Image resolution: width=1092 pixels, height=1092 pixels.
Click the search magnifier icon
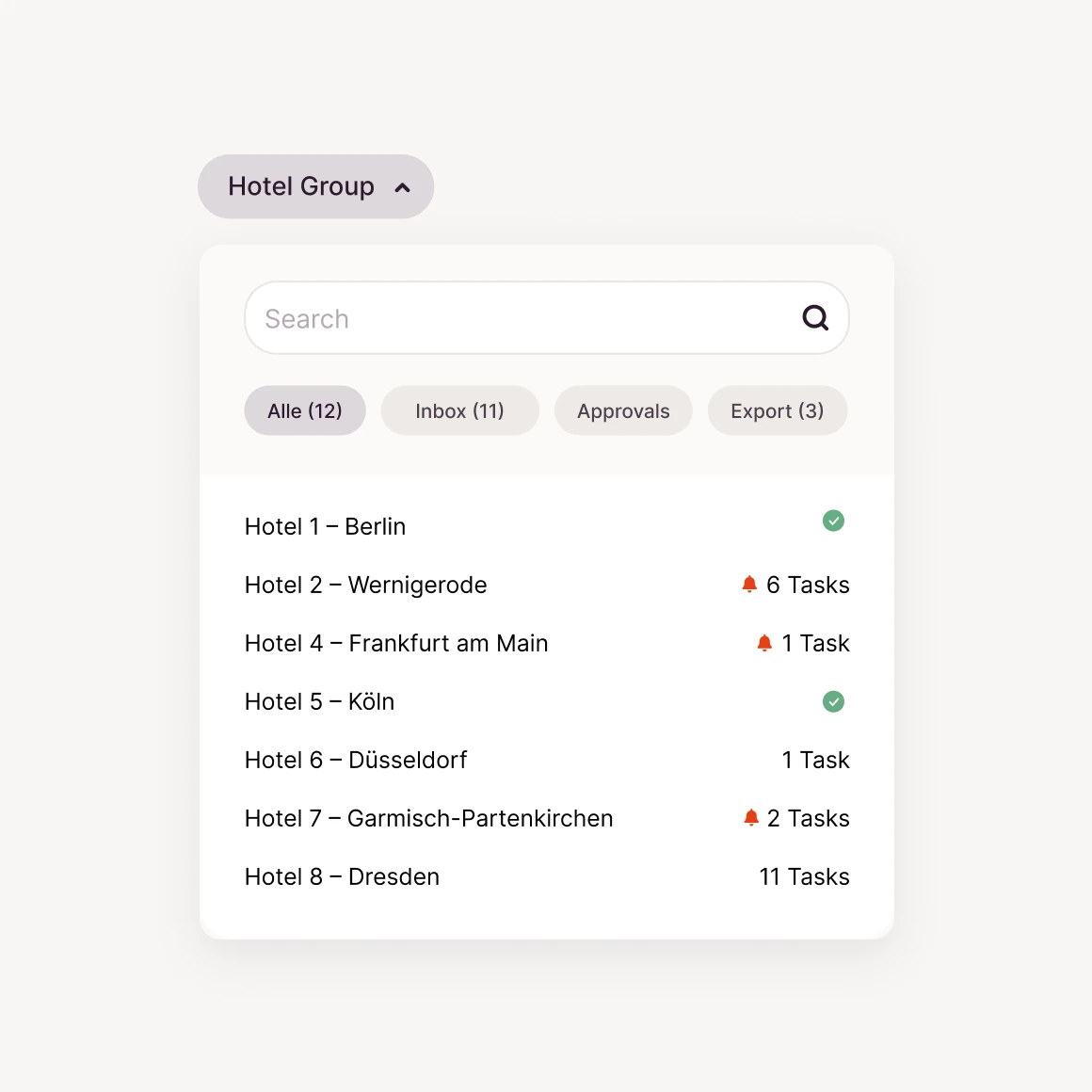(x=815, y=318)
